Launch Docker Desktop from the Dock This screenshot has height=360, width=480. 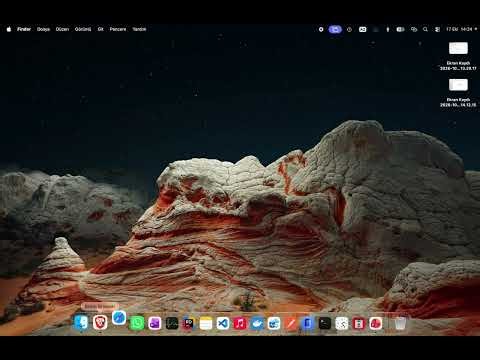(257, 323)
